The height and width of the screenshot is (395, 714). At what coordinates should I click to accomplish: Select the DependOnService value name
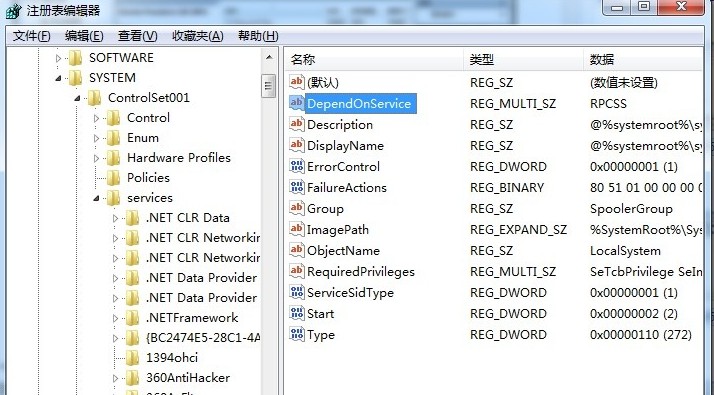[359, 103]
